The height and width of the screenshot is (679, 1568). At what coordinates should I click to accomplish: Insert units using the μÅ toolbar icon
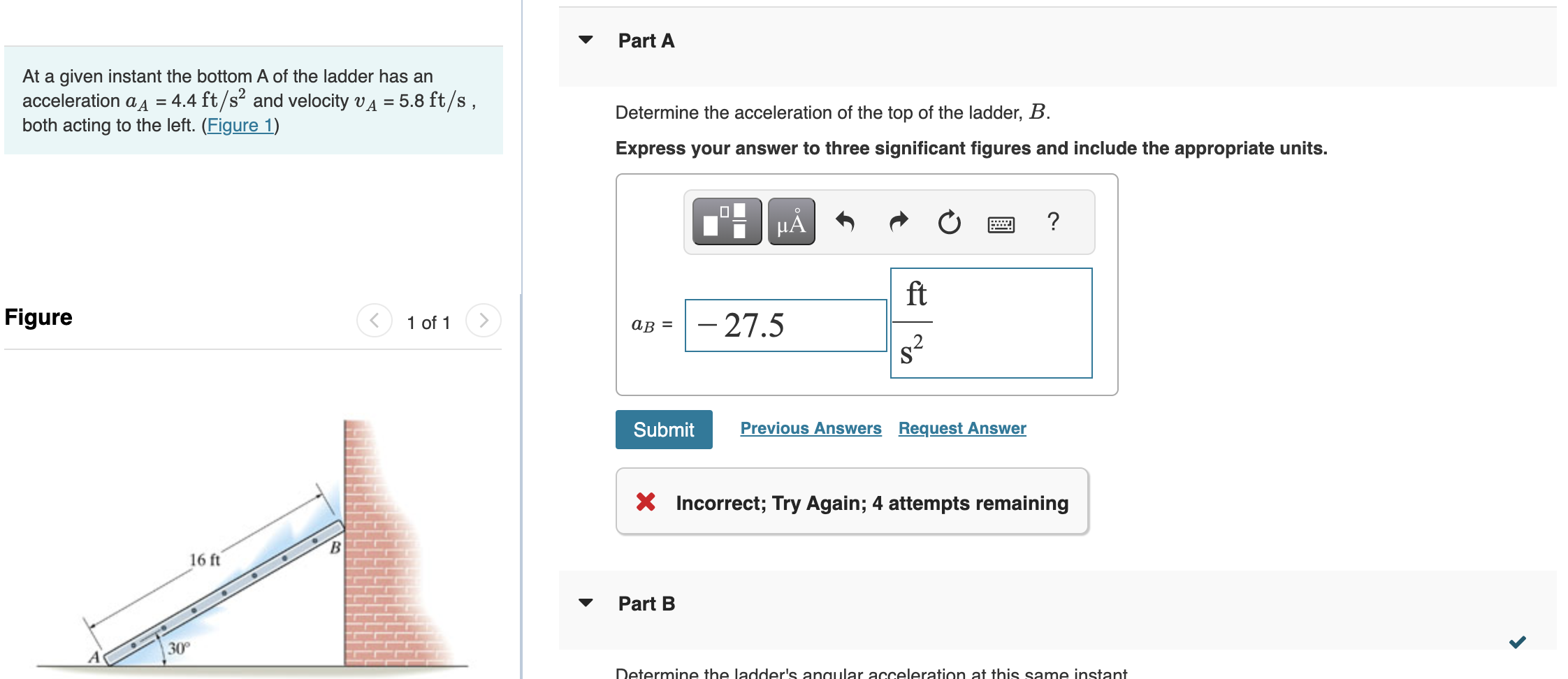(790, 222)
